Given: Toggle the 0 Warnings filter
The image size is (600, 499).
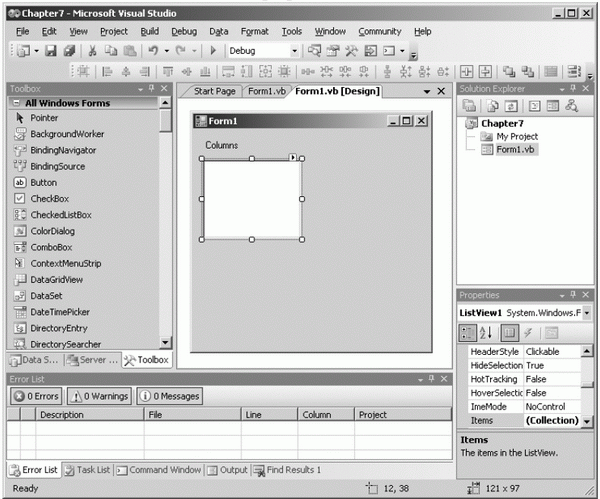Looking at the screenshot, I should 100,396.
